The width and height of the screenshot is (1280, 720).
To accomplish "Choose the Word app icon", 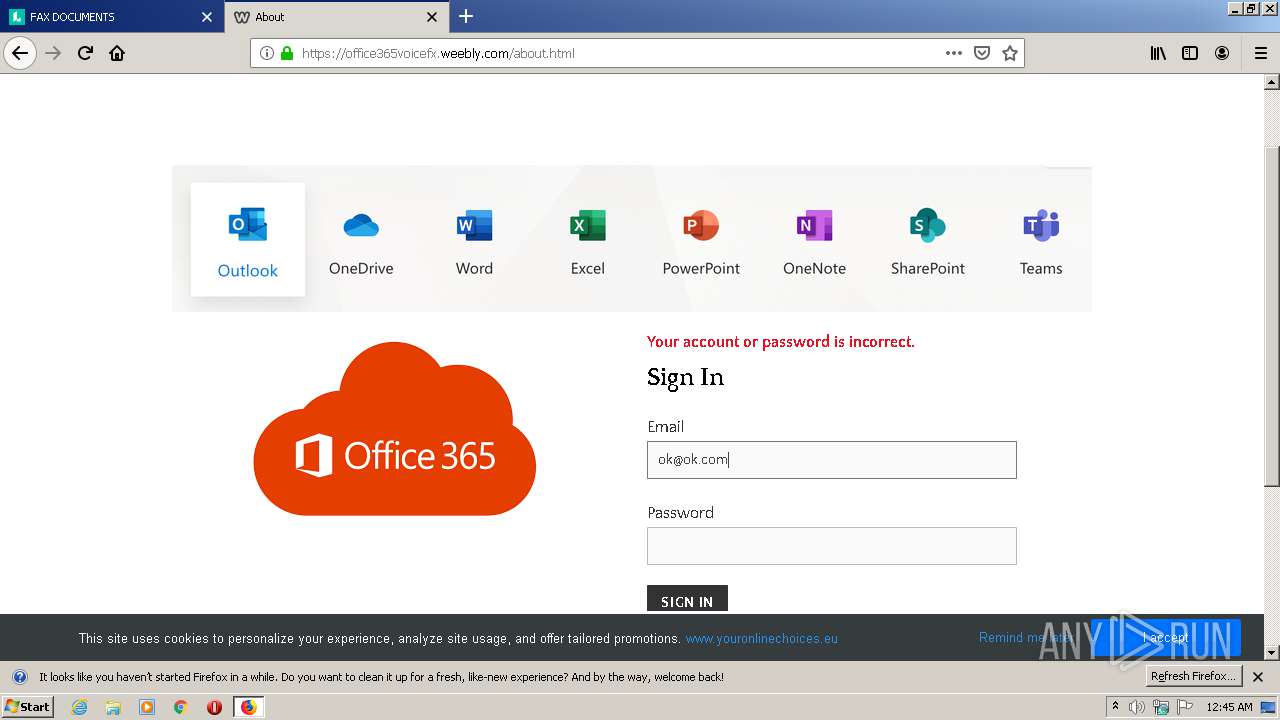I will click(474, 240).
